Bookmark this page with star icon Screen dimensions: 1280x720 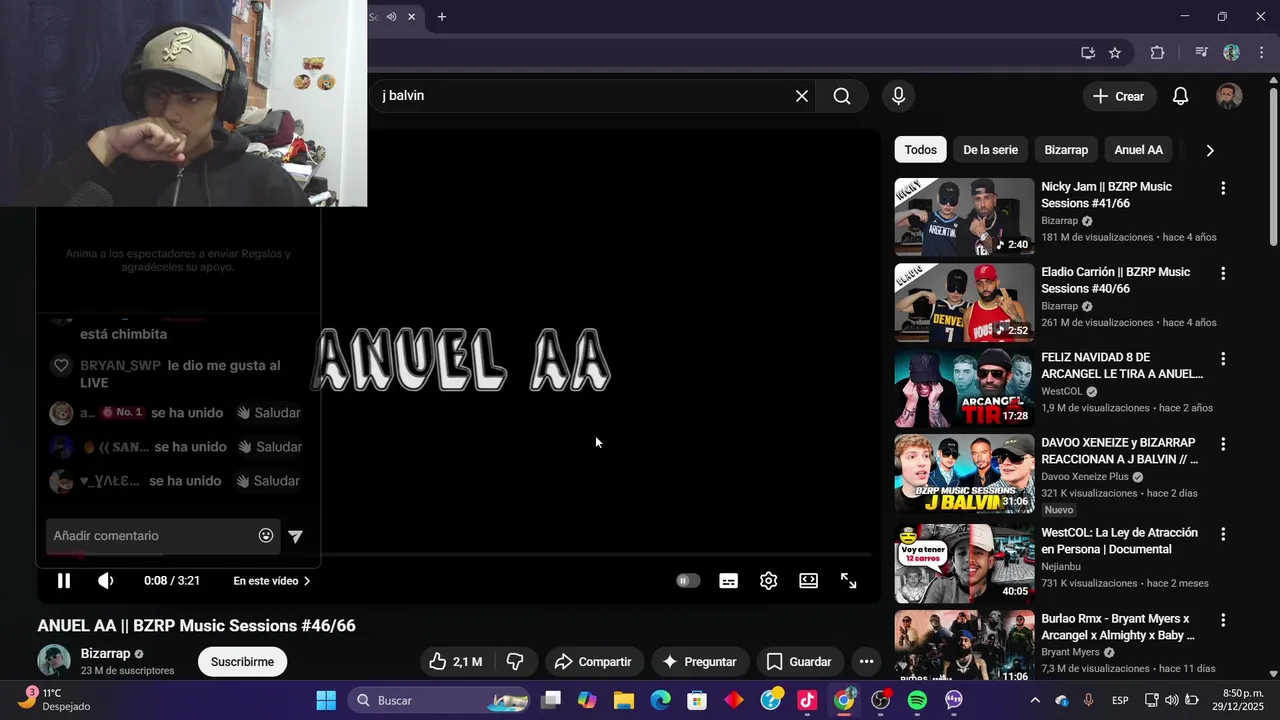tap(1115, 53)
